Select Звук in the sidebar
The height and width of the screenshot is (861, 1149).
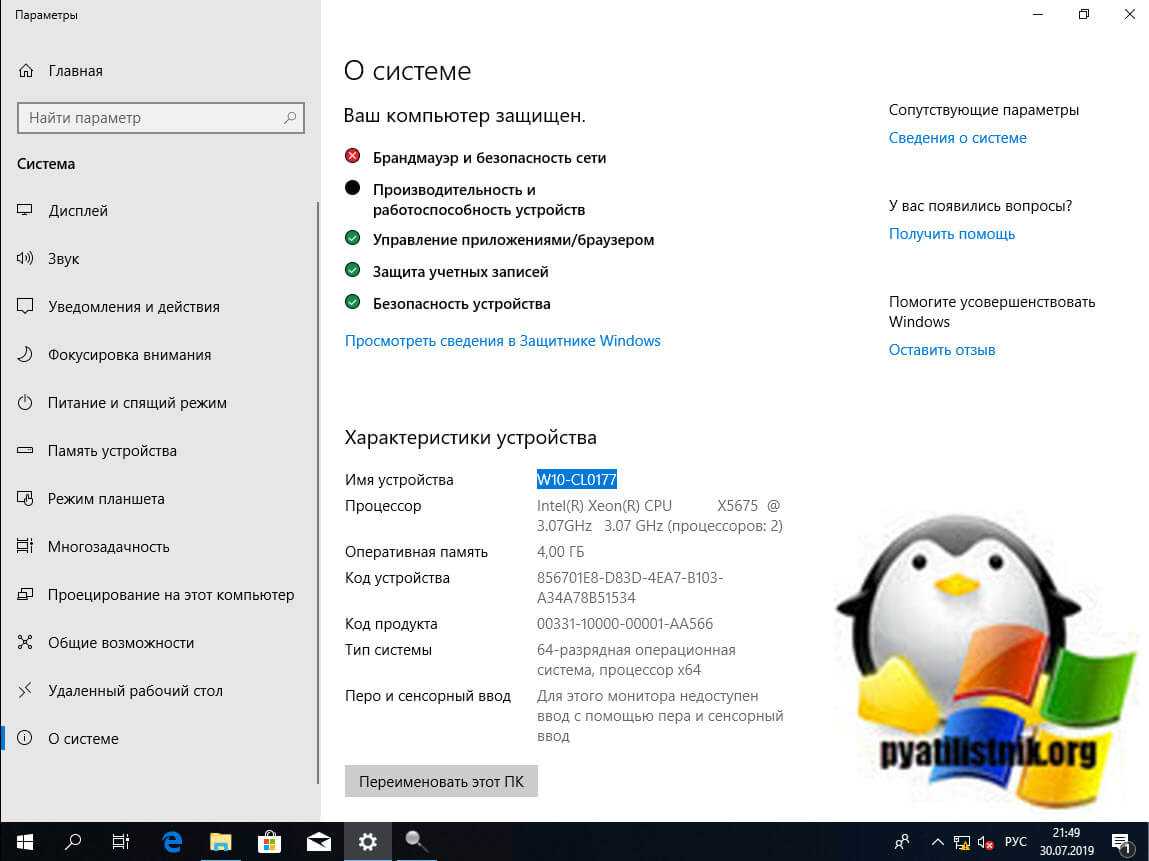[x=63, y=259]
